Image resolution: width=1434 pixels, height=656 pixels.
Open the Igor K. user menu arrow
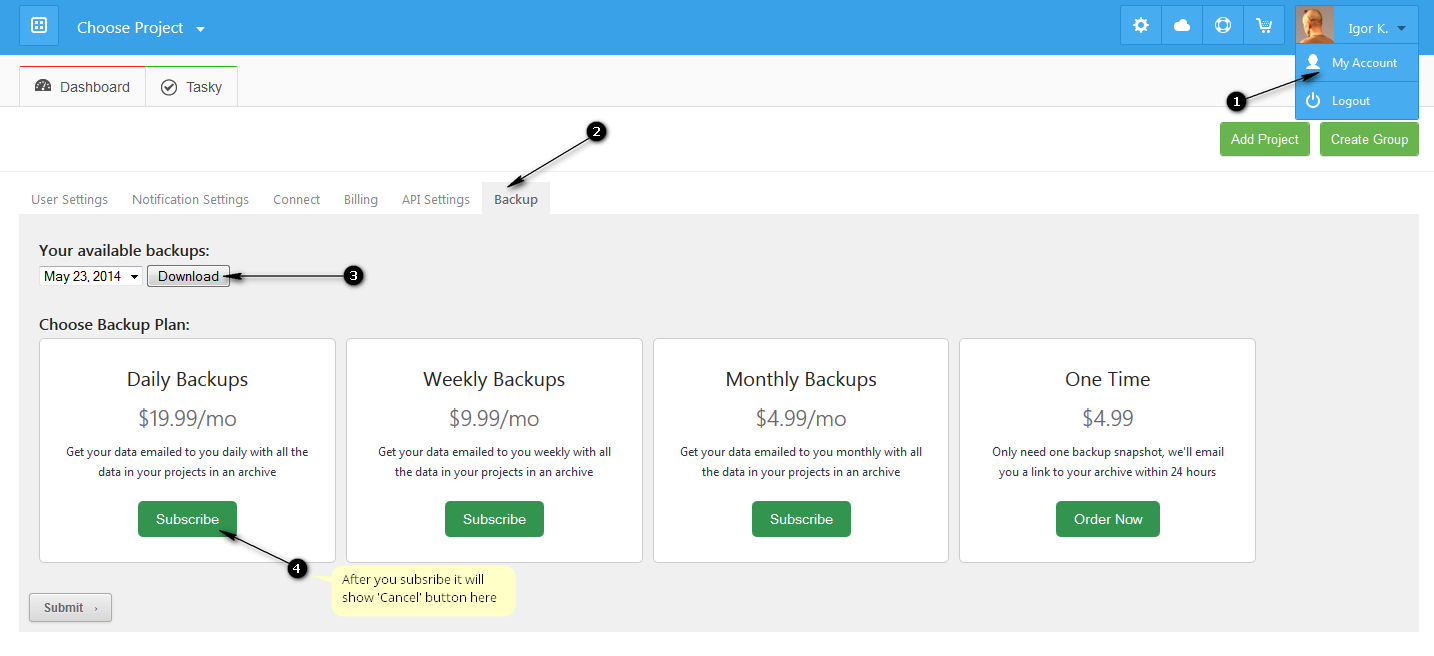(x=1402, y=29)
